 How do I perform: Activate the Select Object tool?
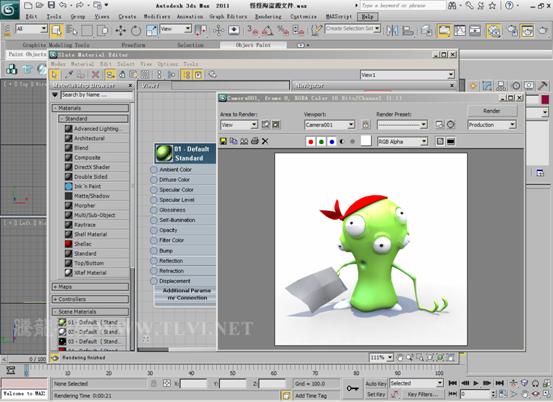[56, 31]
